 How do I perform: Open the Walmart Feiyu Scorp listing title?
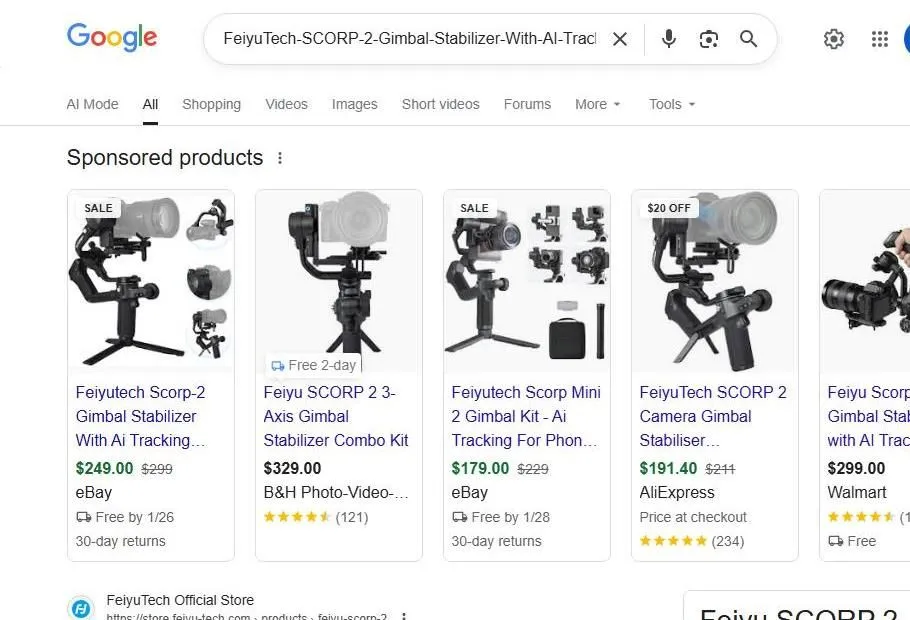(x=868, y=416)
